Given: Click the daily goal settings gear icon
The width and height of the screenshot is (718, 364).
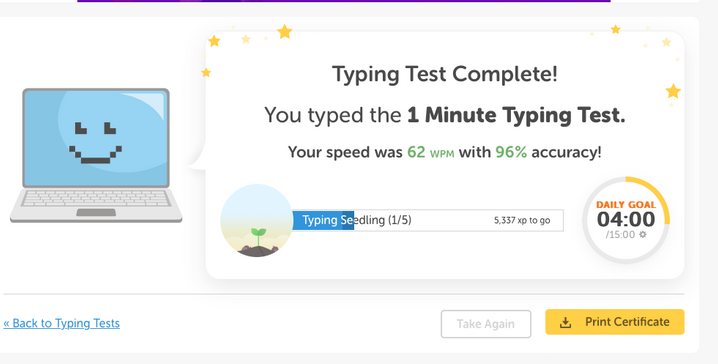Looking at the screenshot, I should pyautogui.click(x=643, y=234).
